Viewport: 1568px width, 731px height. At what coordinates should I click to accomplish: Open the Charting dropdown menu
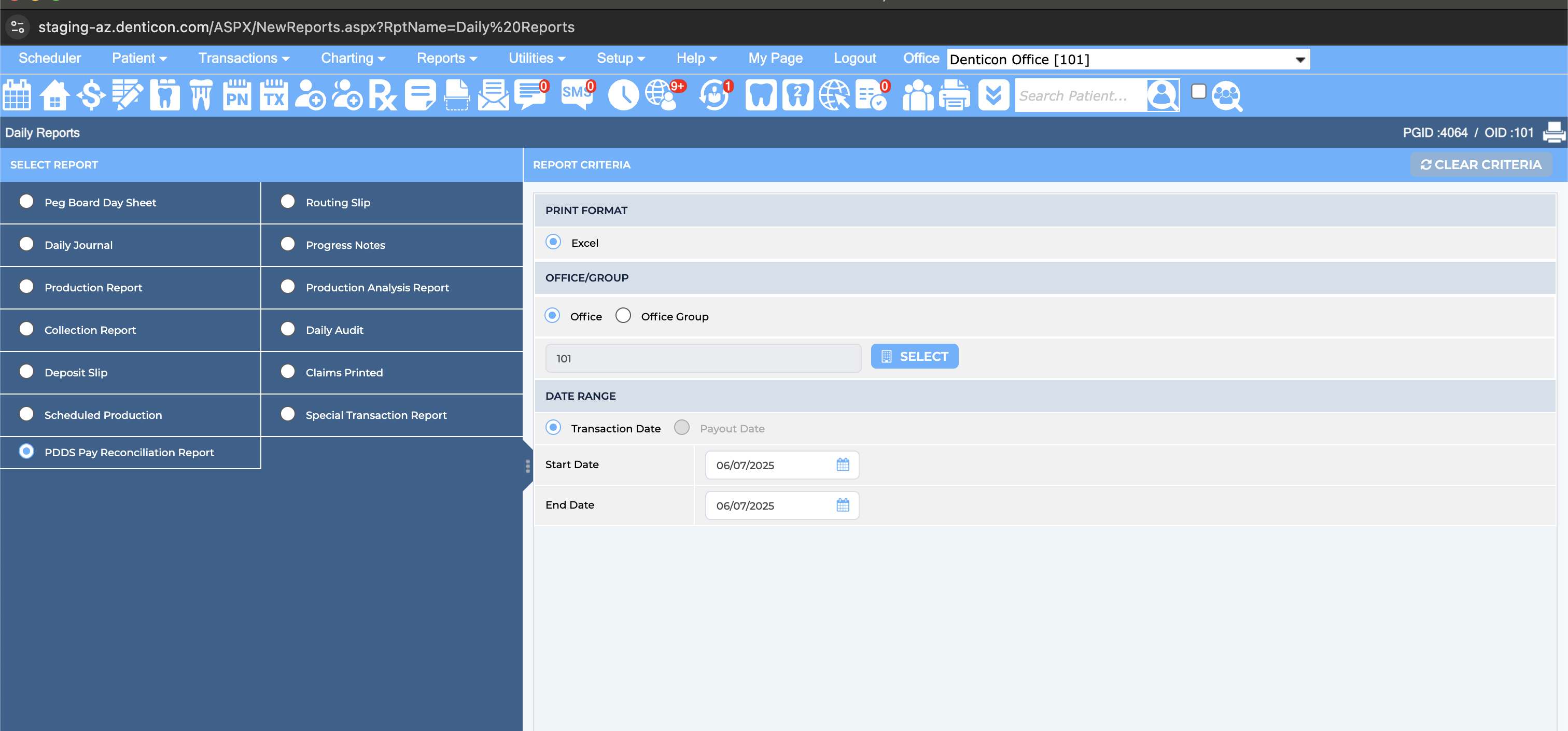click(x=353, y=58)
